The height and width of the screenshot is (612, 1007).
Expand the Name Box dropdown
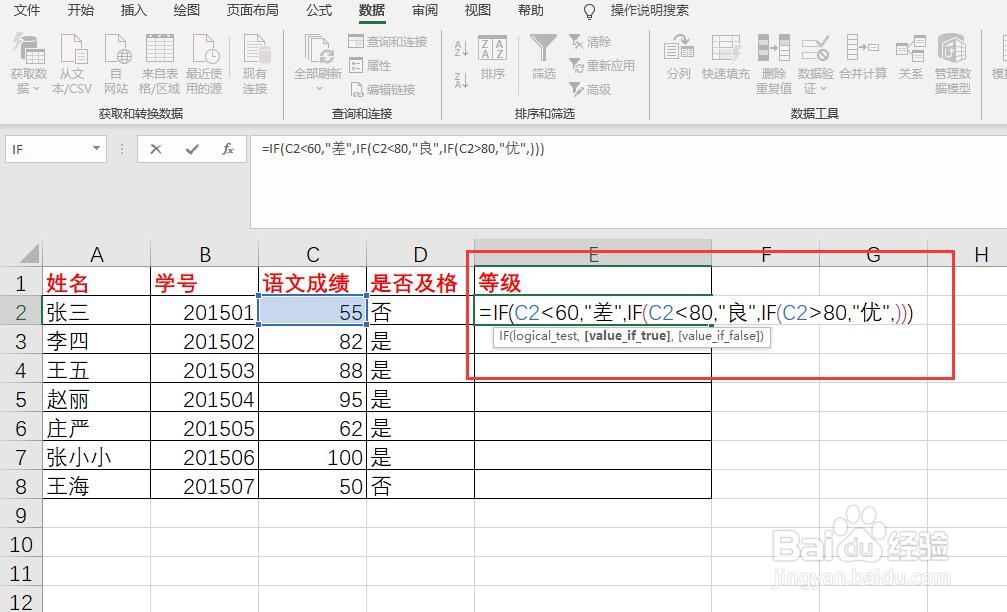pyautogui.click(x=95, y=149)
